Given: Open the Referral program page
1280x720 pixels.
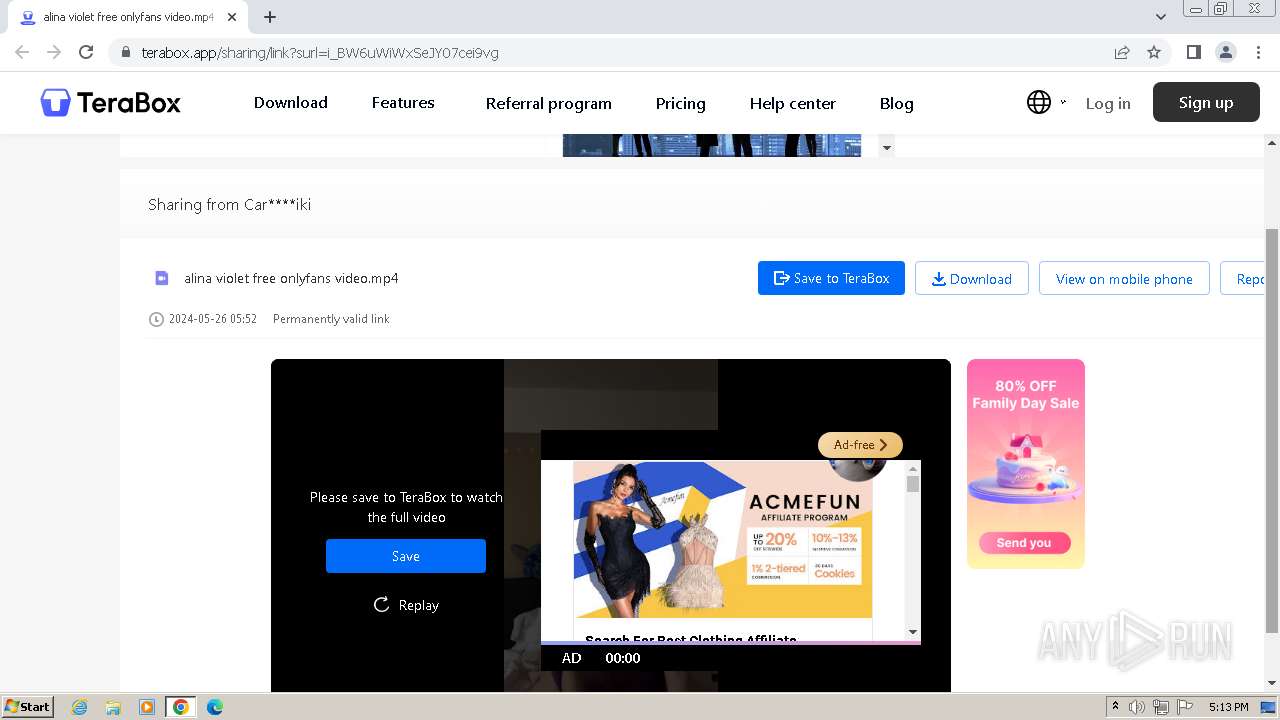Looking at the screenshot, I should [549, 103].
